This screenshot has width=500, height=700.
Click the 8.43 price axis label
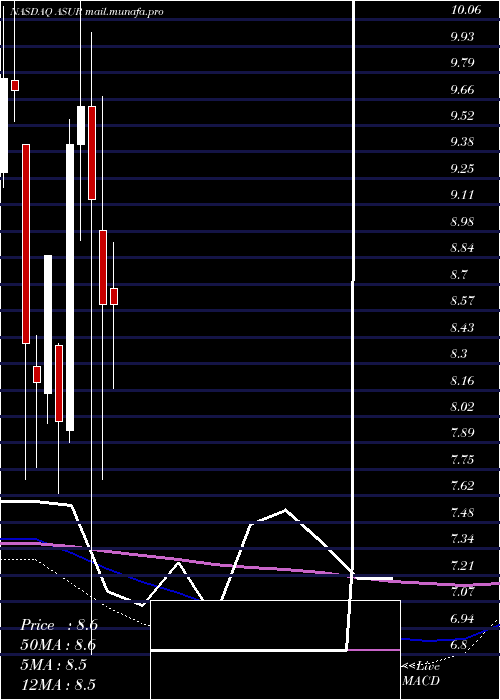pyautogui.click(x=462, y=327)
